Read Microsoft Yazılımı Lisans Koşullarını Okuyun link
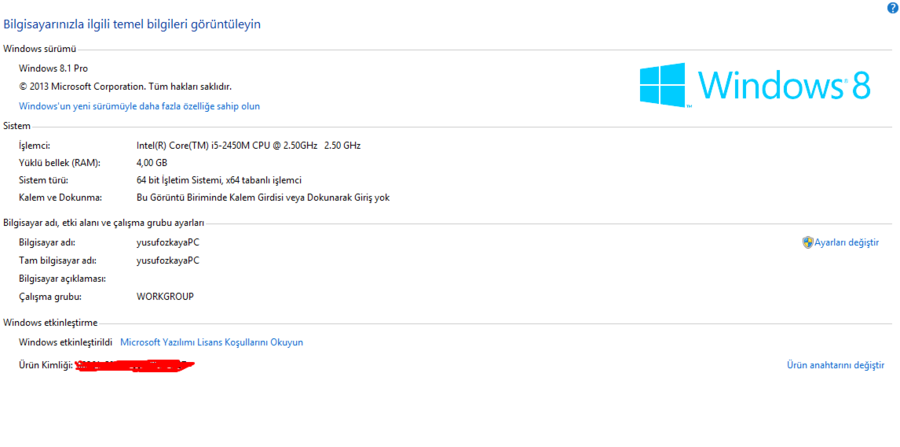900x447 pixels. click(x=211, y=342)
